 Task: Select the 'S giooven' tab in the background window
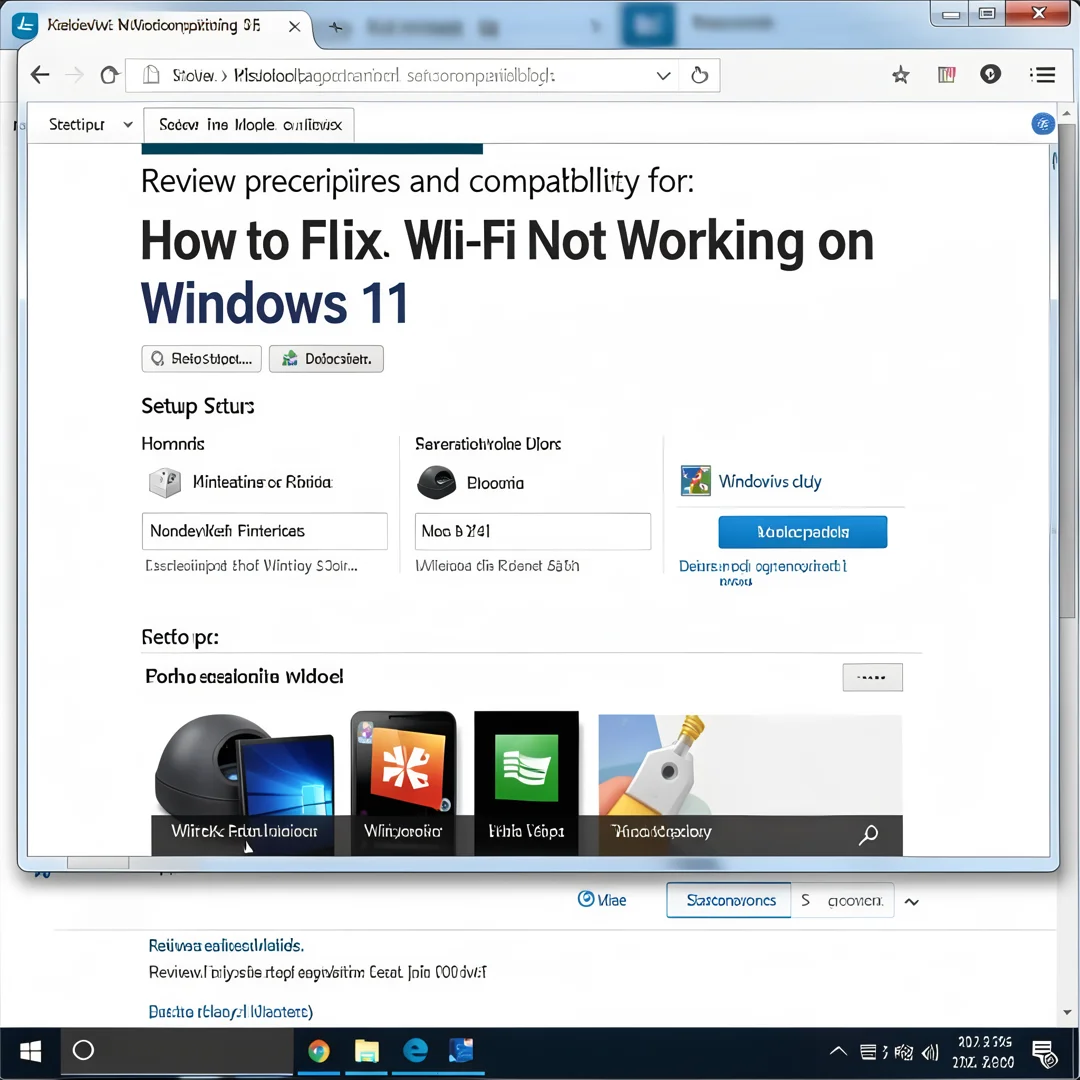[x=842, y=900]
